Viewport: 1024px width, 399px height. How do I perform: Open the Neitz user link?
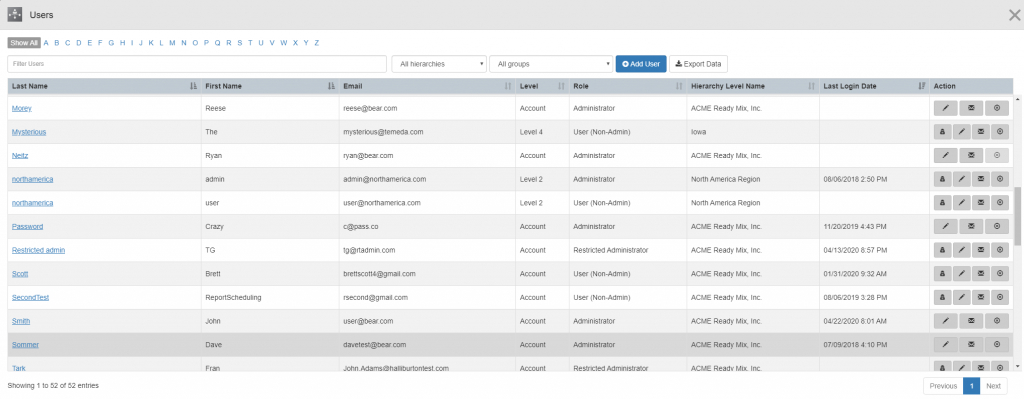[20, 155]
